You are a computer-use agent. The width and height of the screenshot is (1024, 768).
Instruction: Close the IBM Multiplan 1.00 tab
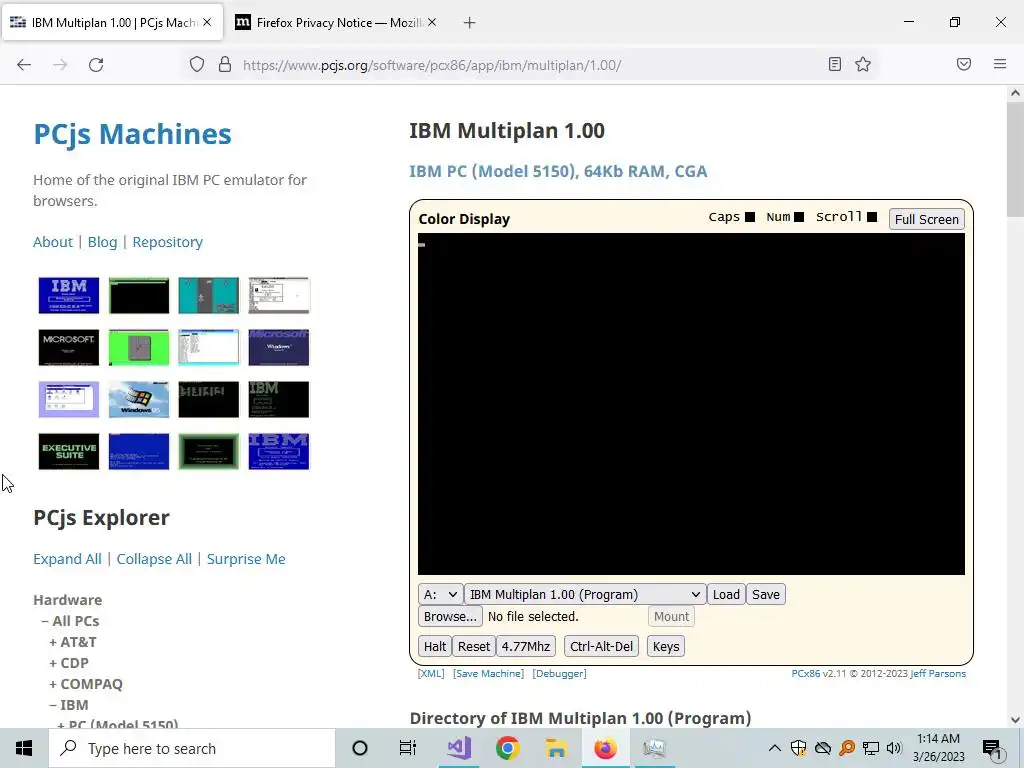coord(207,22)
